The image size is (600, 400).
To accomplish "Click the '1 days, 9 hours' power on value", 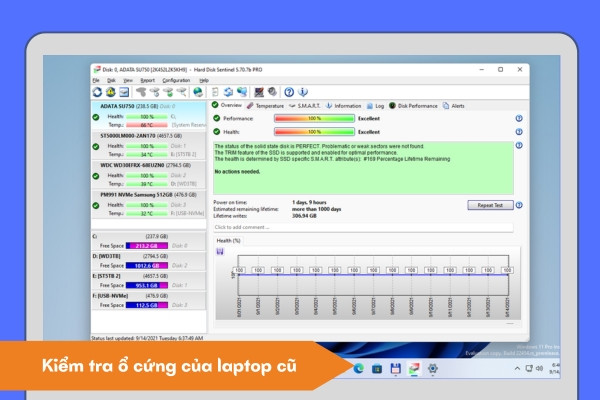I will (x=309, y=202).
